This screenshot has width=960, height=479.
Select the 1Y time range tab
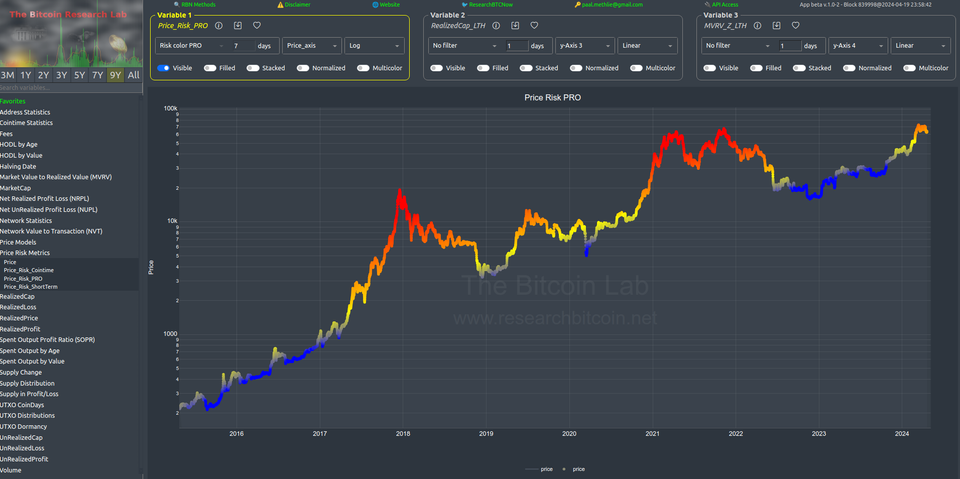(x=26, y=75)
